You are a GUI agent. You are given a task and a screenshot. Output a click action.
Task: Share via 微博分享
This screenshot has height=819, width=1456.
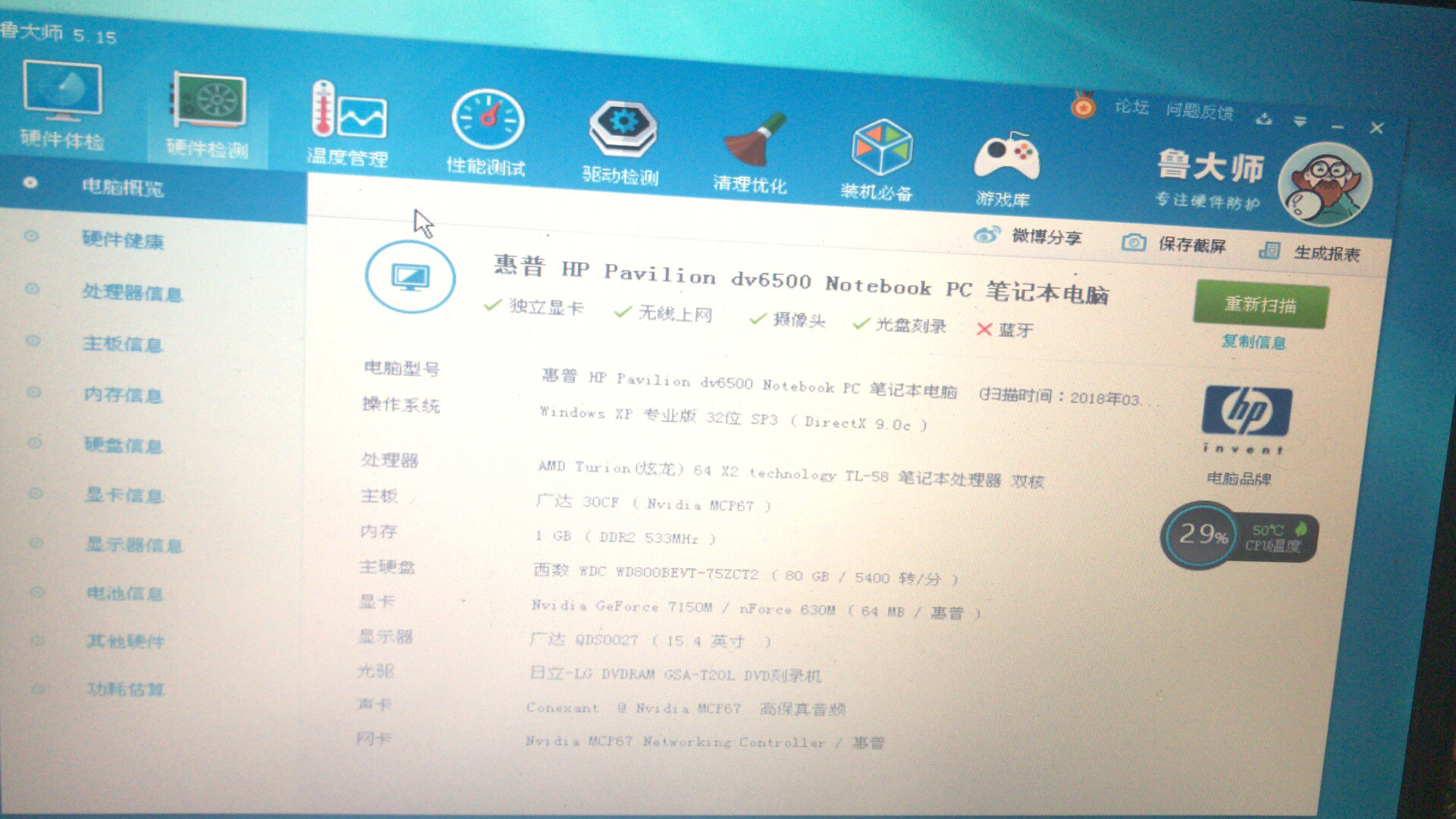click(1028, 236)
